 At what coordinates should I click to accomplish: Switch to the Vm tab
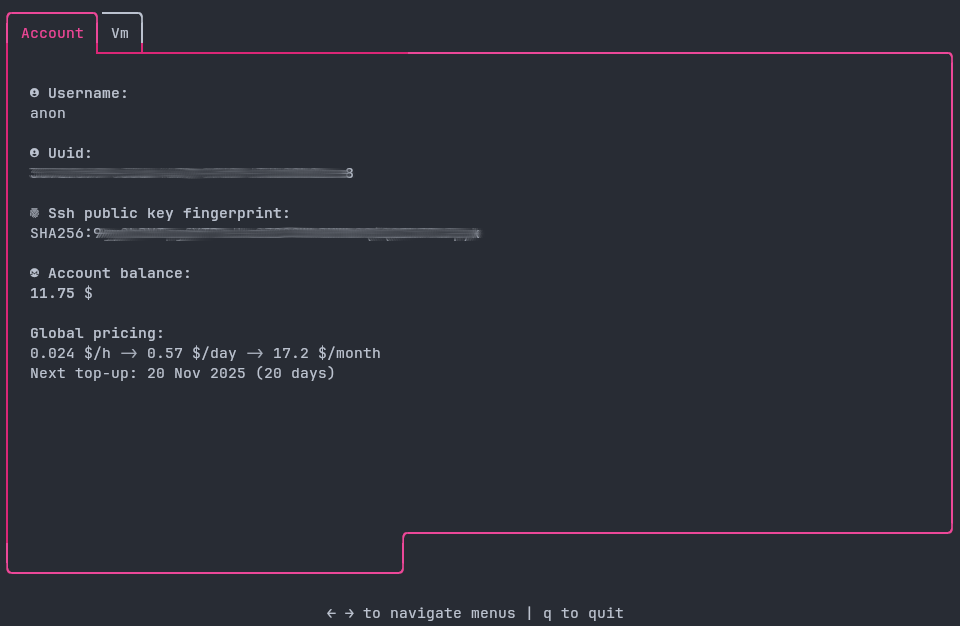pos(120,33)
